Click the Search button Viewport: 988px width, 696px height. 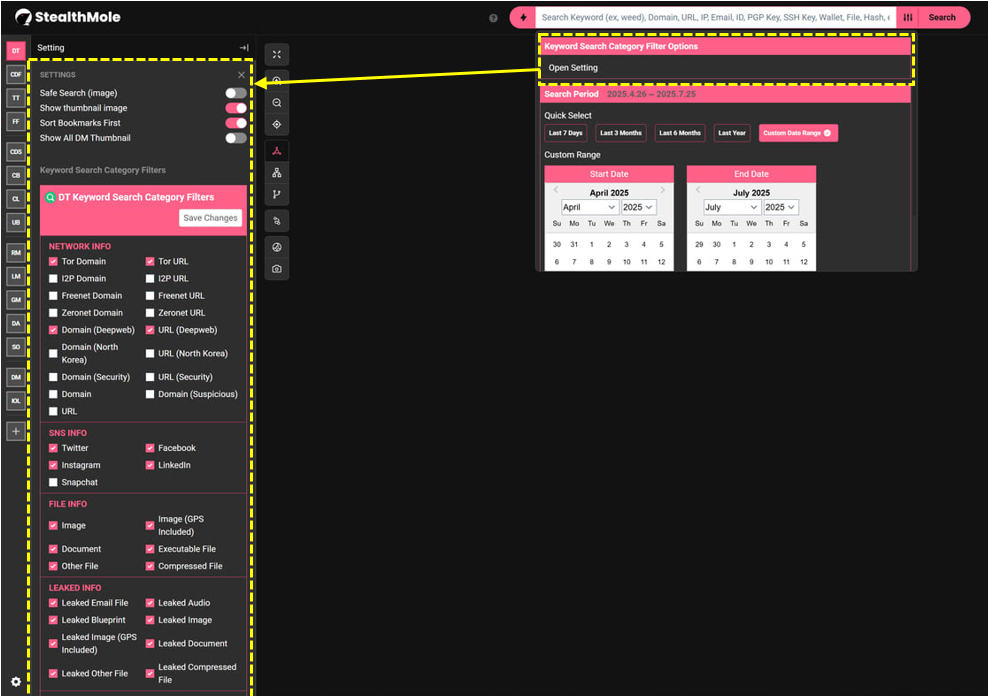tap(942, 18)
